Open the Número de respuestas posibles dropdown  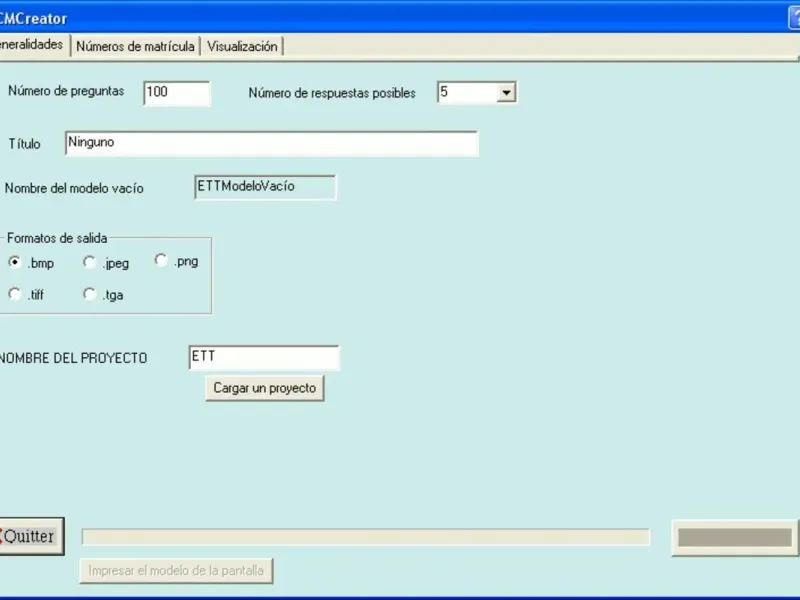(x=506, y=92)
